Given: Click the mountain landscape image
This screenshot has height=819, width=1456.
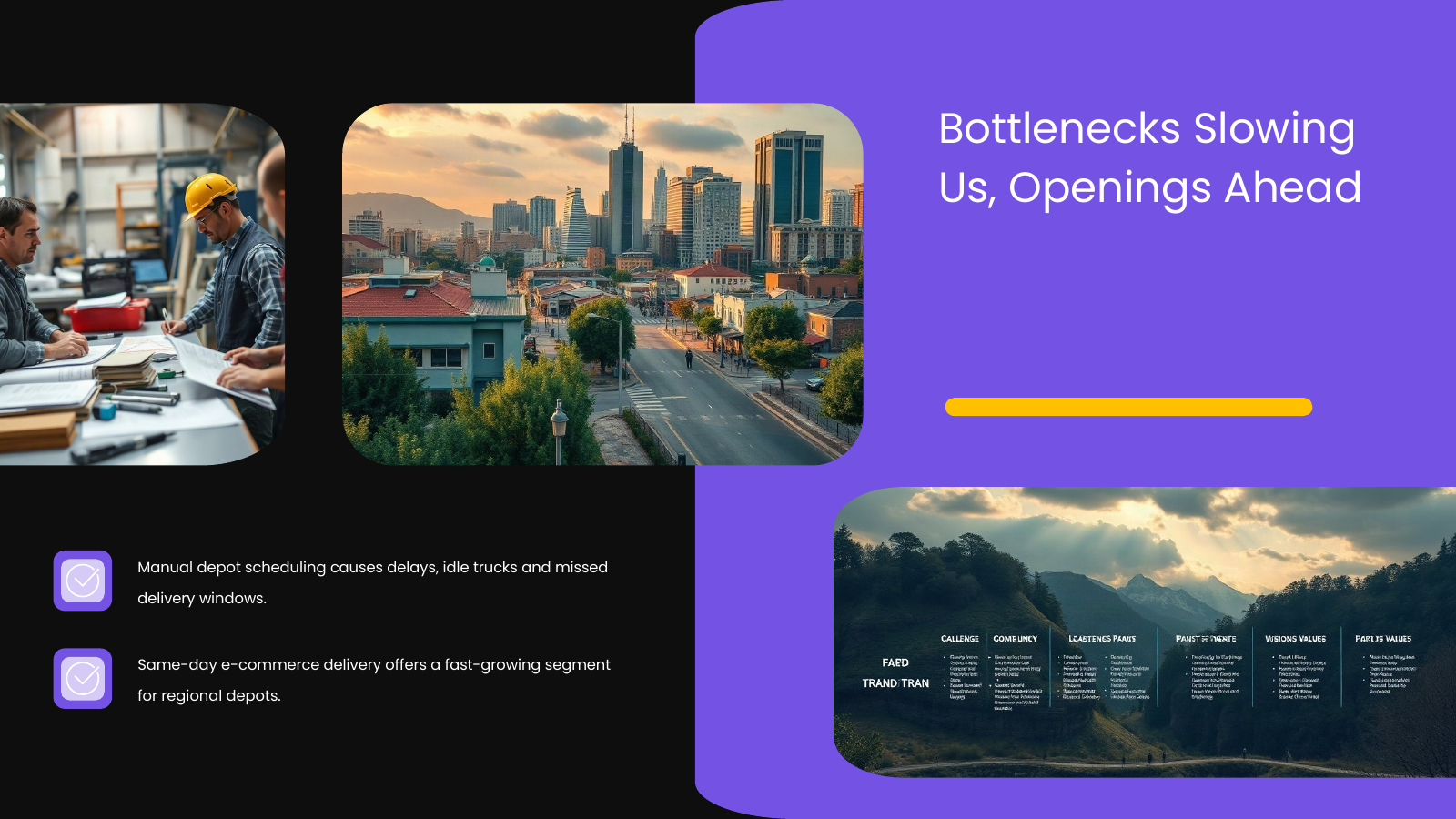Looking at the screenshot, I should coord(1145,632).
